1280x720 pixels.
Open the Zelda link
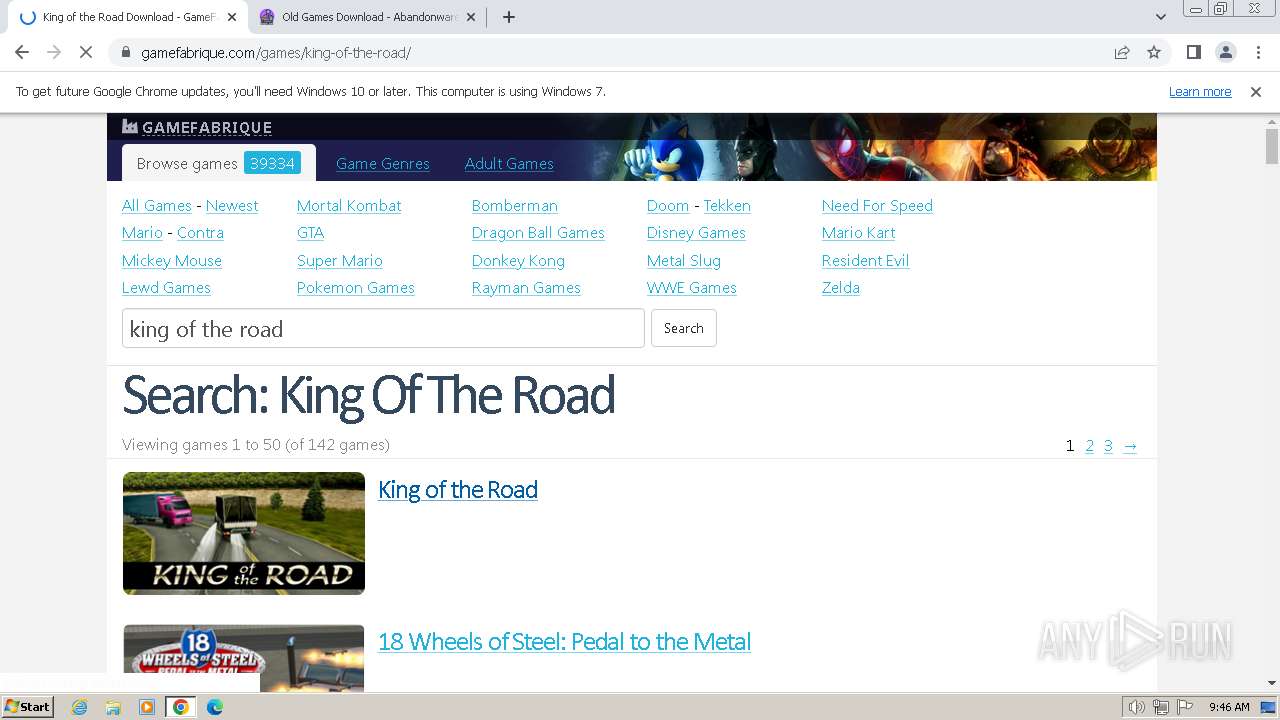point(841,287)
